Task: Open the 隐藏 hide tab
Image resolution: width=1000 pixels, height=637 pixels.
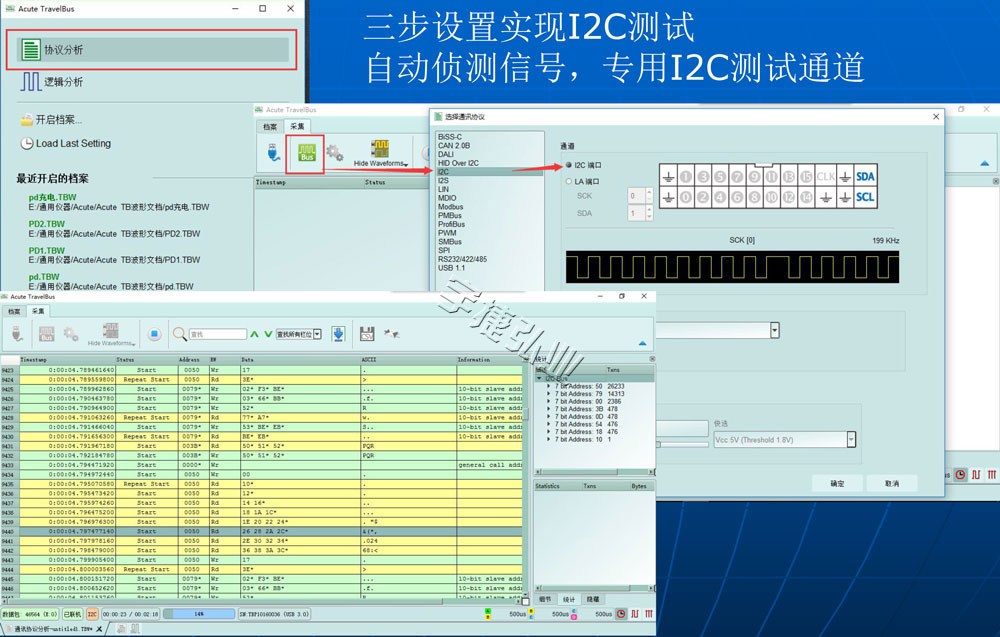Action: pyautogui.click(x=592, y=599)
